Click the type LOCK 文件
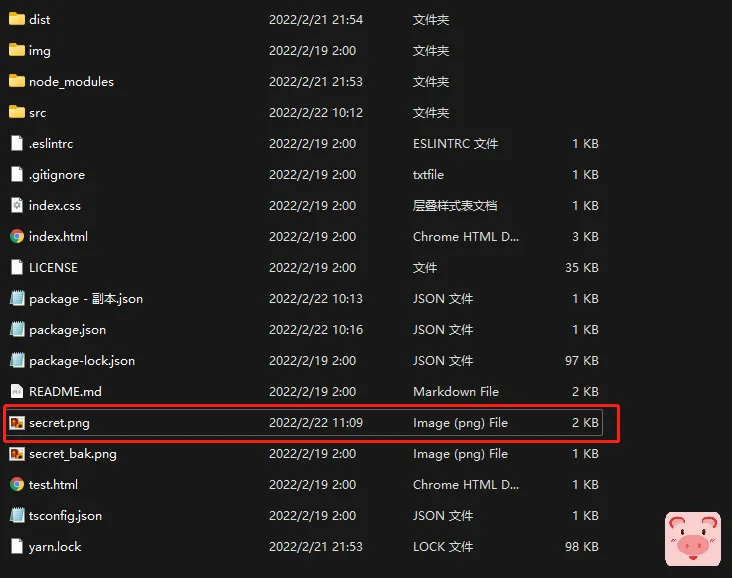 [443, 546]
